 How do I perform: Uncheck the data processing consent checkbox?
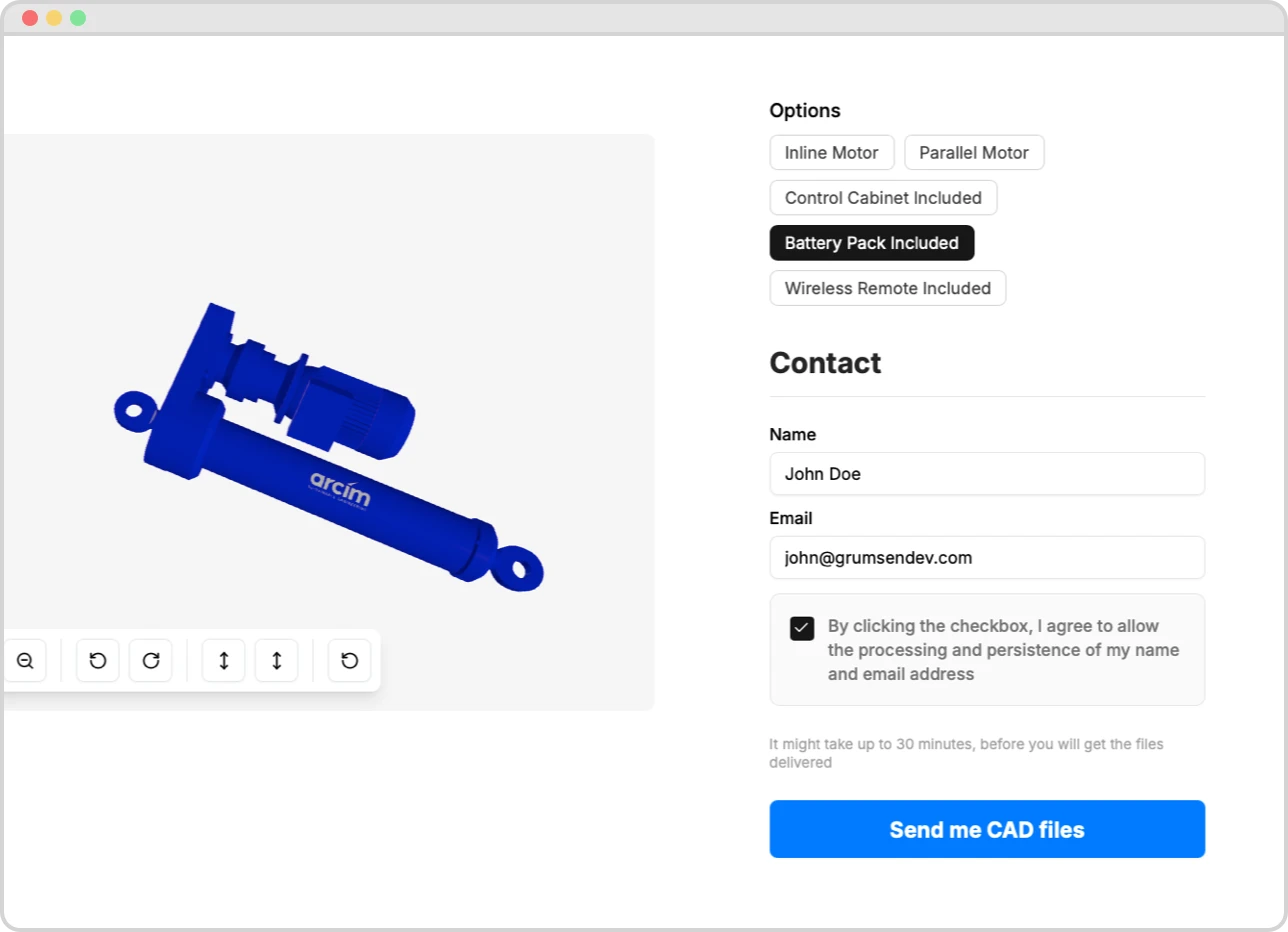tap(802, 628)
